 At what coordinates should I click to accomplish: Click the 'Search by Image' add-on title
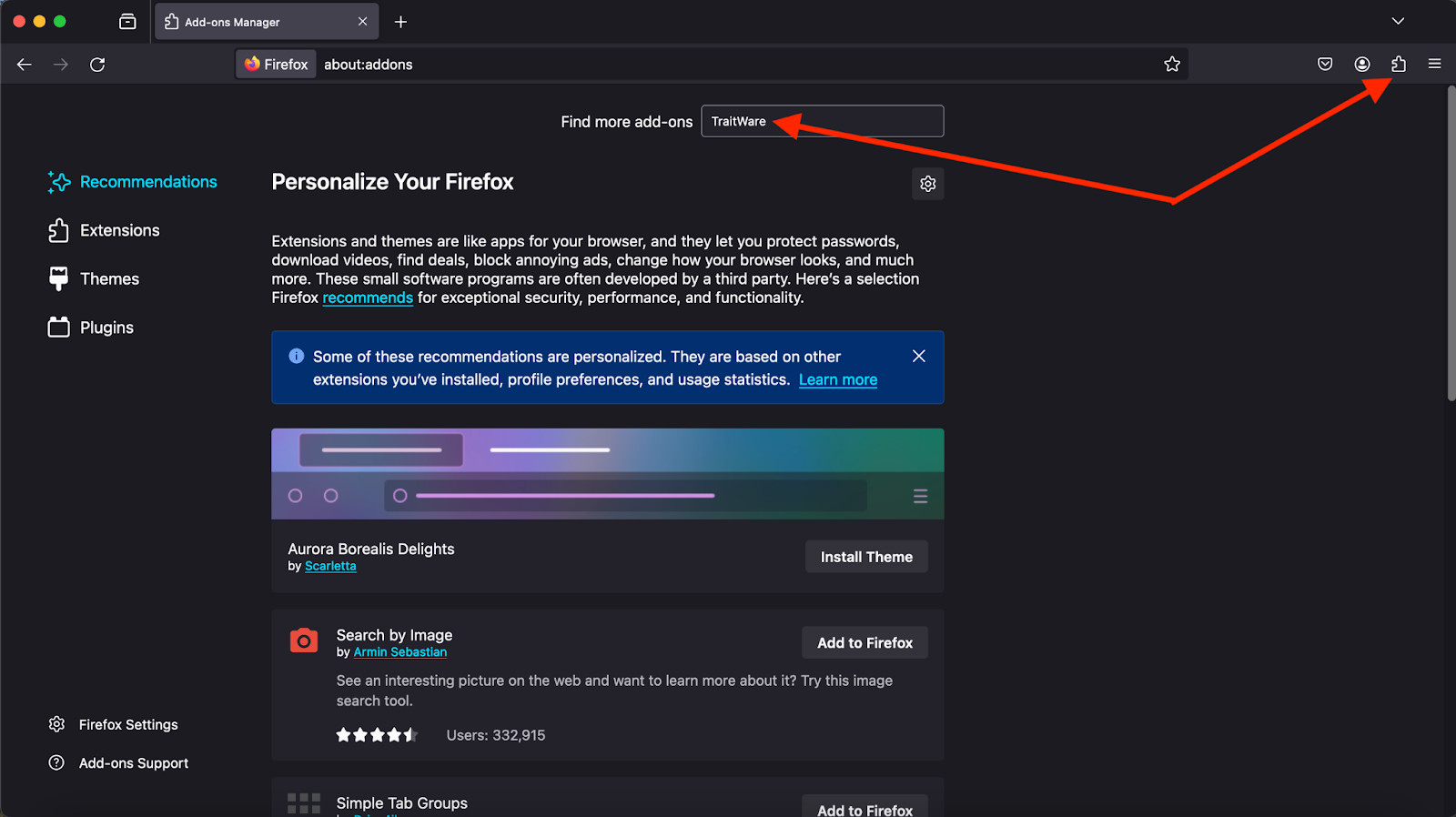pyautogui.click(x=394, y=635)
